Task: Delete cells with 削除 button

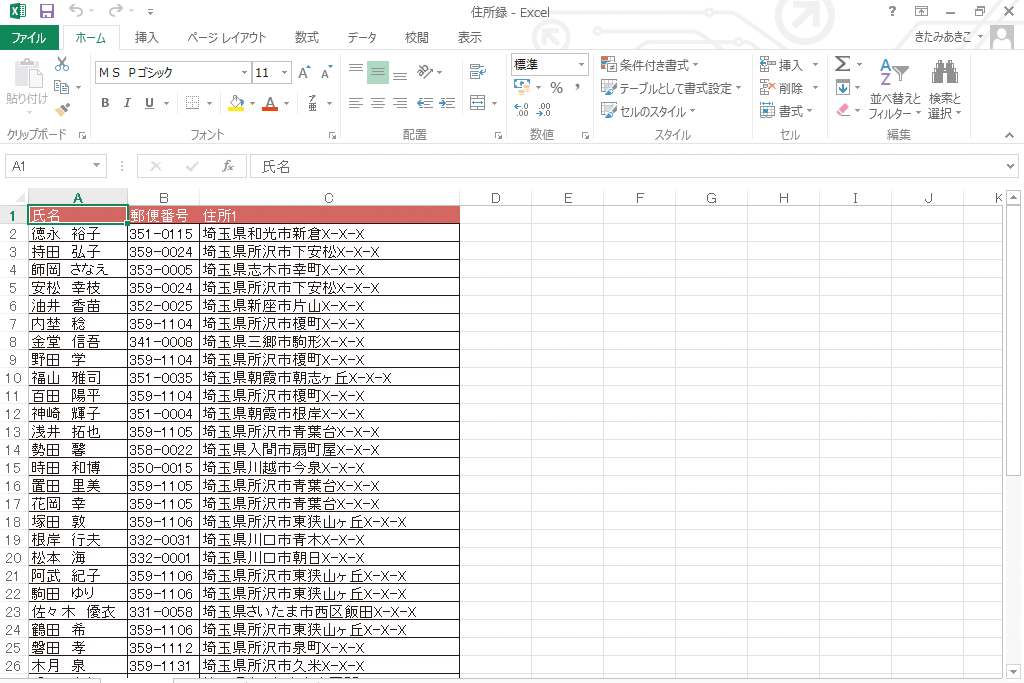Action: pos(782,87)
